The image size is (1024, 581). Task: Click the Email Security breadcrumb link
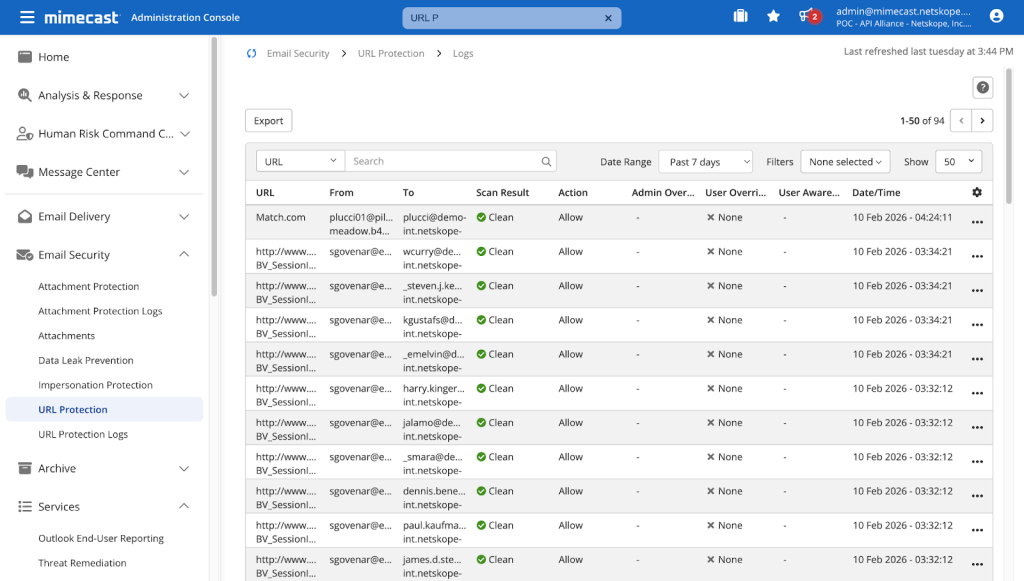298,54
